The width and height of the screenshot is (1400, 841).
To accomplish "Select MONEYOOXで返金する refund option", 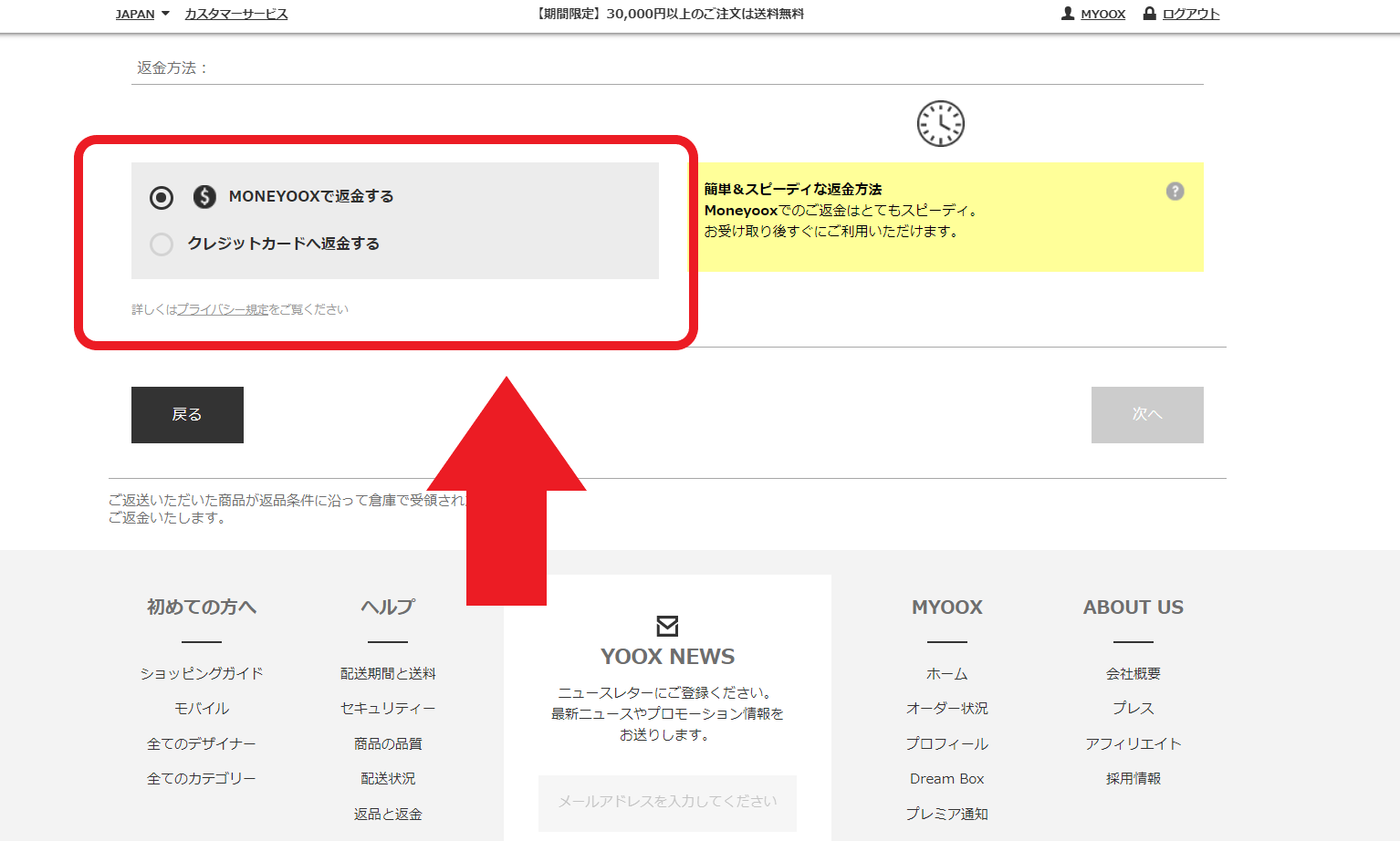I will point(162,197).
